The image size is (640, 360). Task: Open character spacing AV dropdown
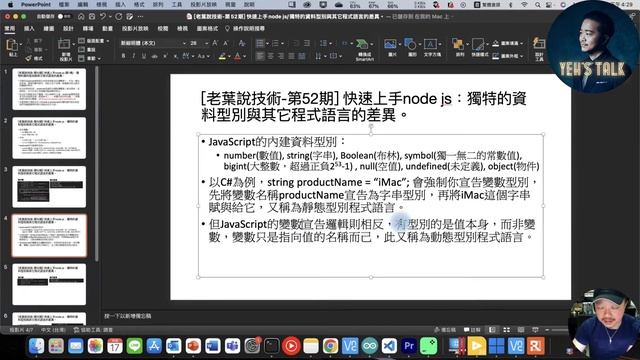pos(188,56)
